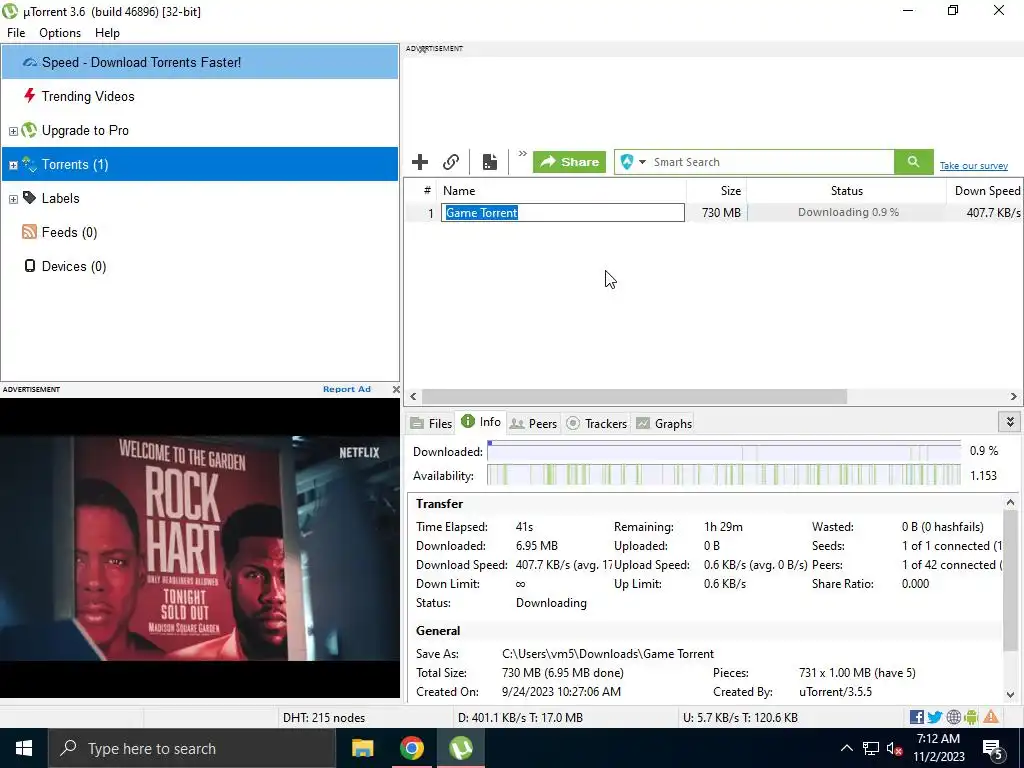1024x768 pixels.
Task: Click the torrent list scroll left arrow
Action: pyautogui.click(x=413, y=396)
